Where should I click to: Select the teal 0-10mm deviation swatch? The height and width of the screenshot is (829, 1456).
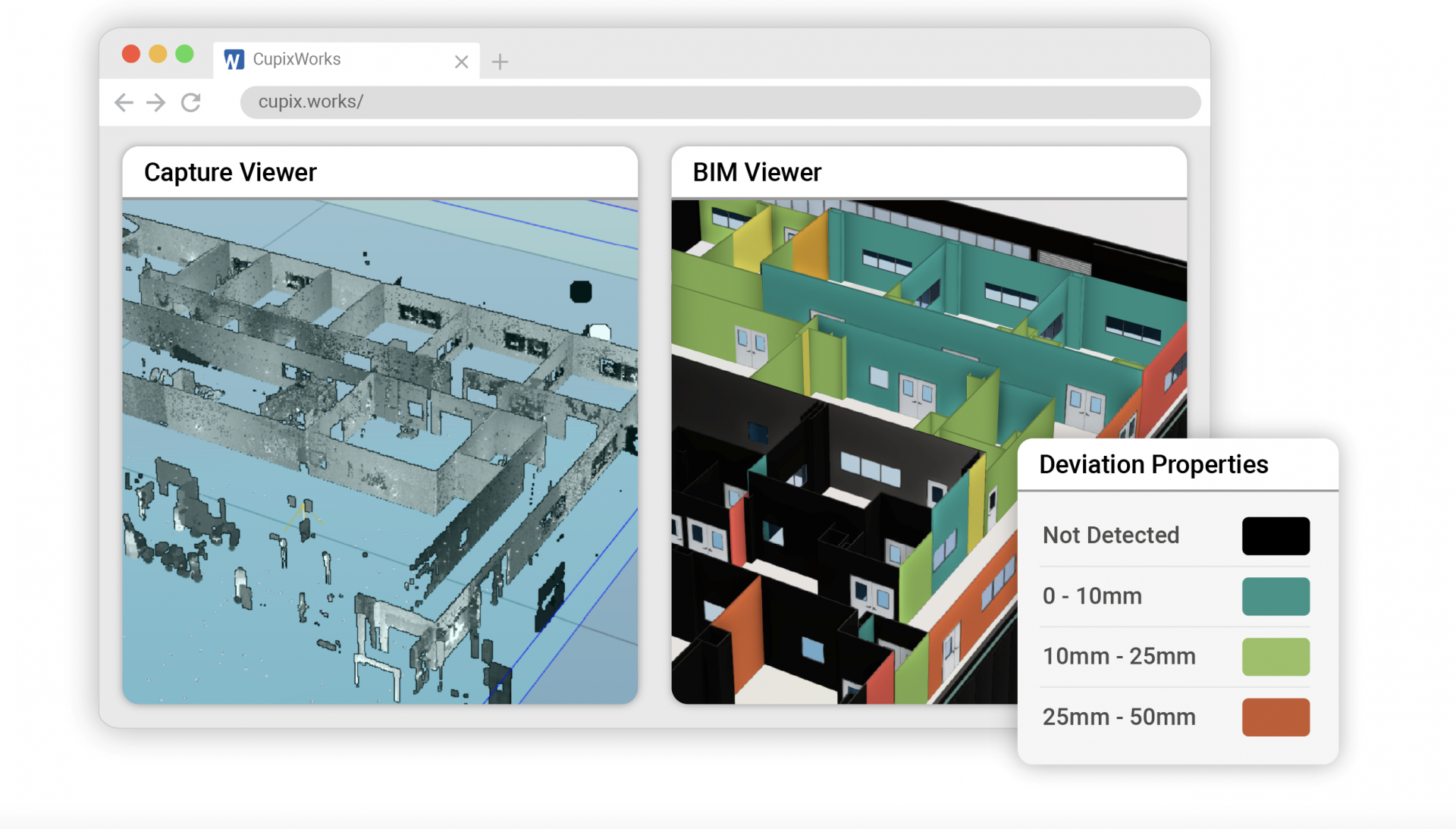[x=1276, y=596]
